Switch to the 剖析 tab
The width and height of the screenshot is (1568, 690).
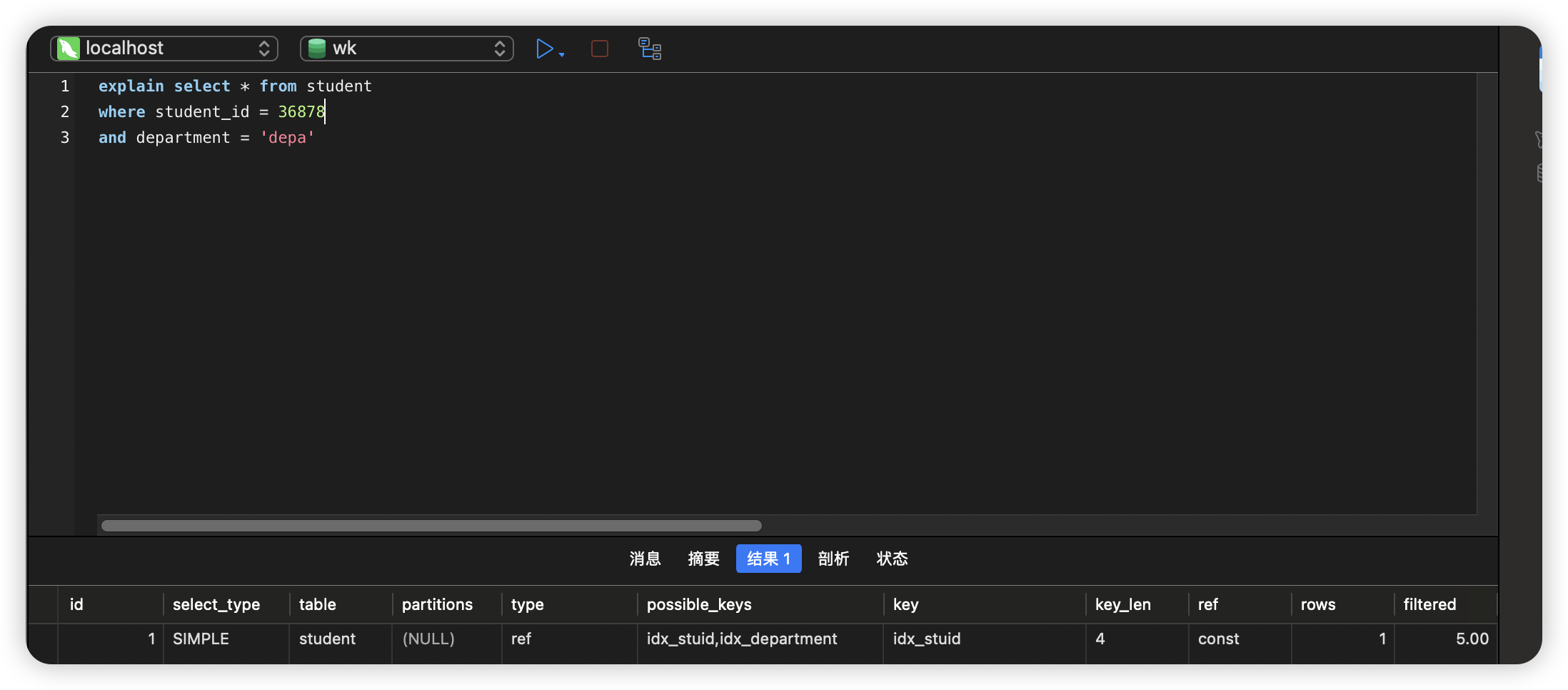(x=833, y=559)
